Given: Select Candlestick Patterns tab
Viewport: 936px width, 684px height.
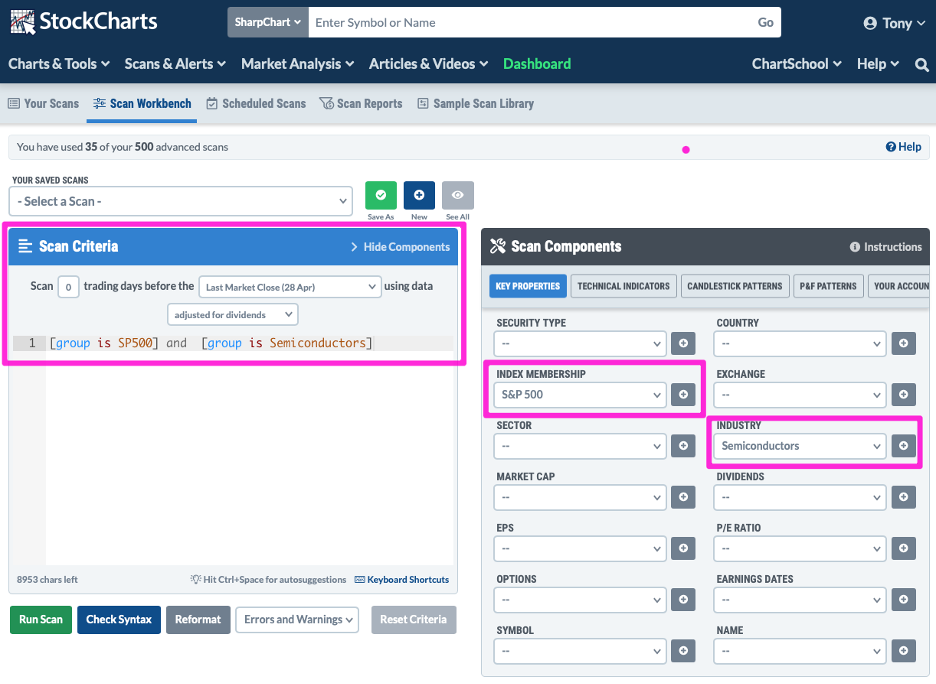Looking at the screenshot, I should pos(735,286).
